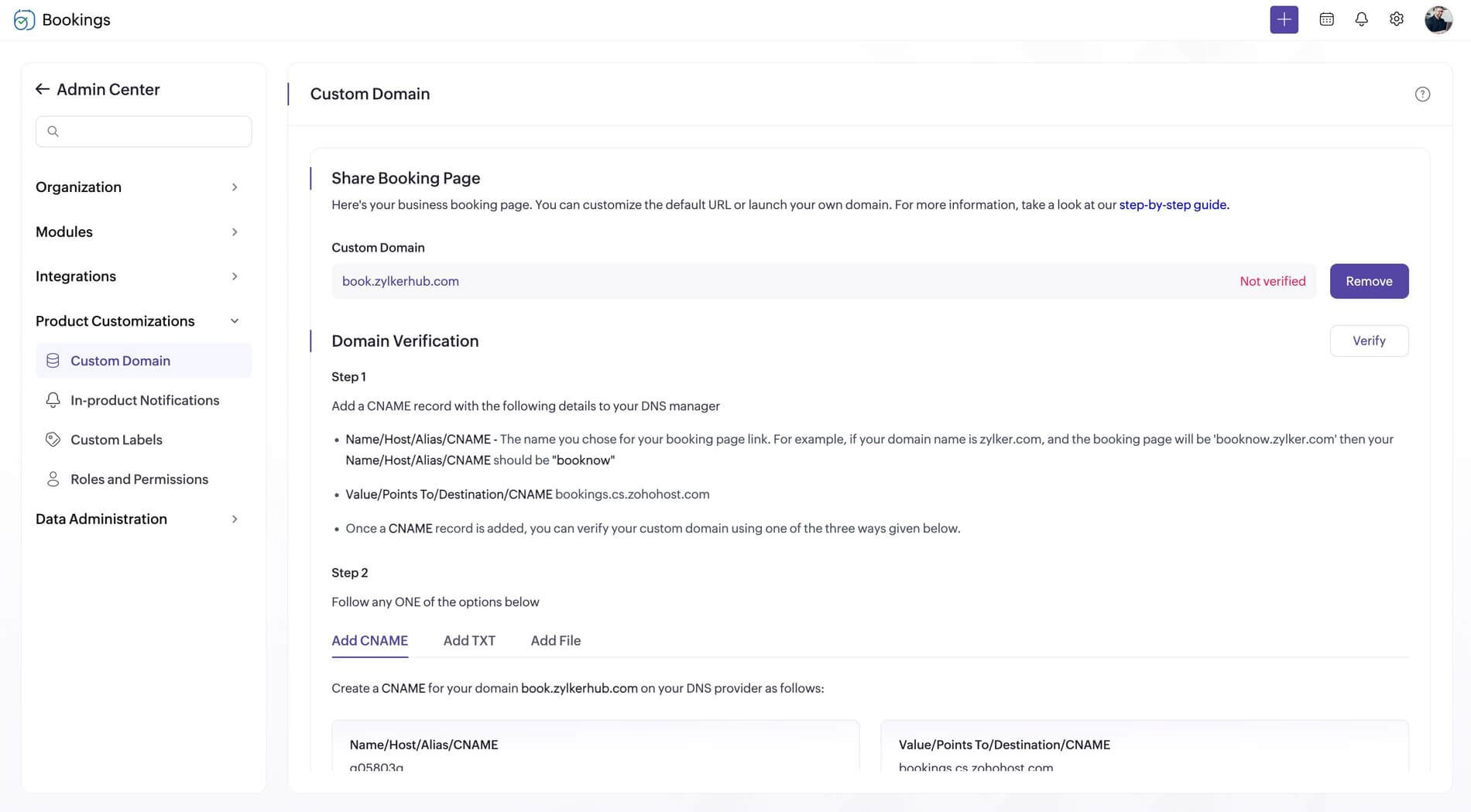Click the Bookings app name
This screenshot has height=812, width=1471.
point(76,19)
